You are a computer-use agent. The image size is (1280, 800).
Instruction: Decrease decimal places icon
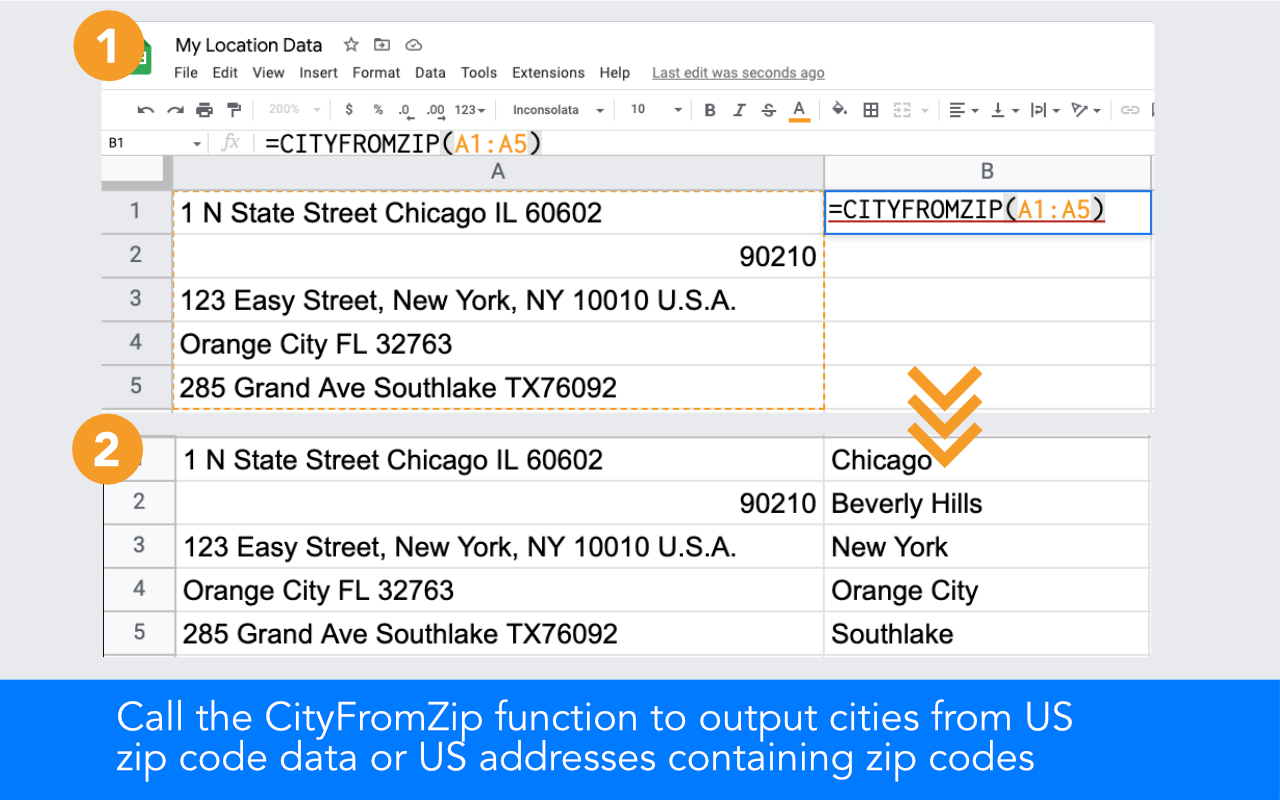pyautogui.click(x=405, y=110)
